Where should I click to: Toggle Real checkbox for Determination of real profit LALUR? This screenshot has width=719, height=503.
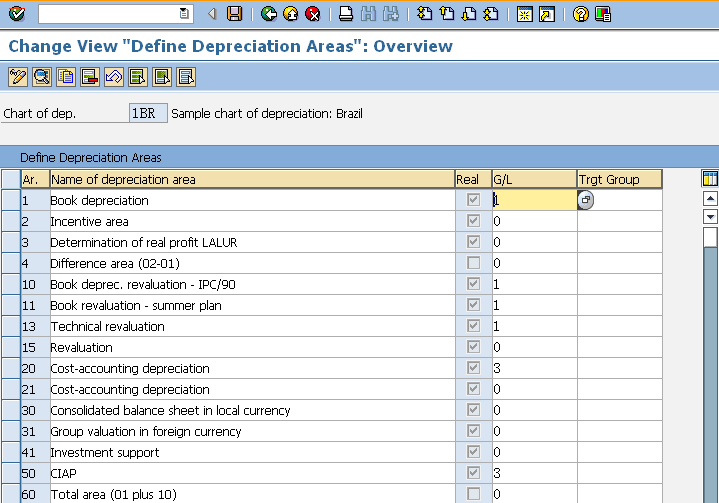point(473,242)
